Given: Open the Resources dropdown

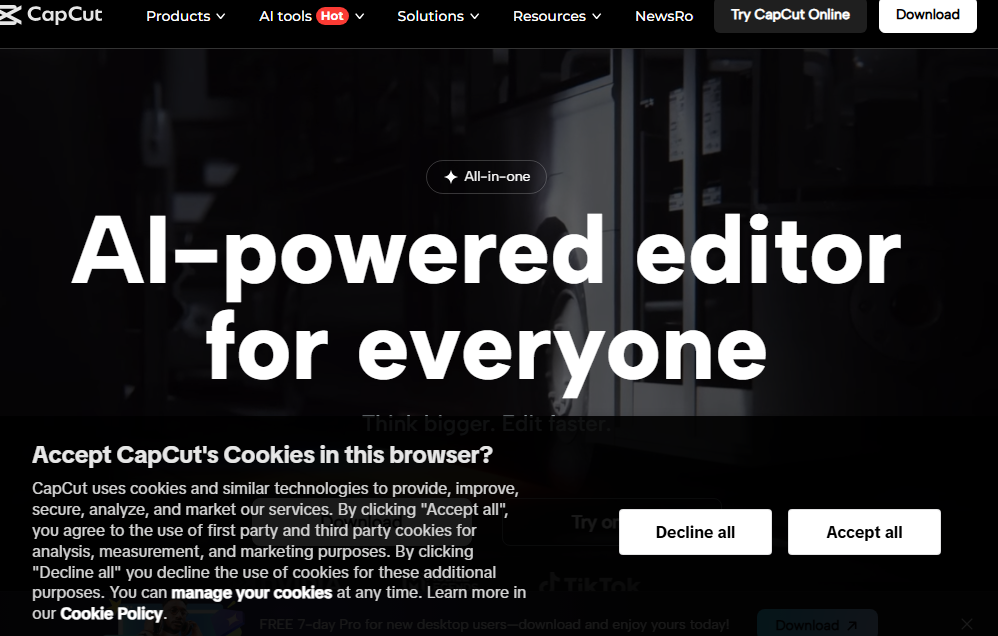Looking at the screenshot, I should [557, 16].
